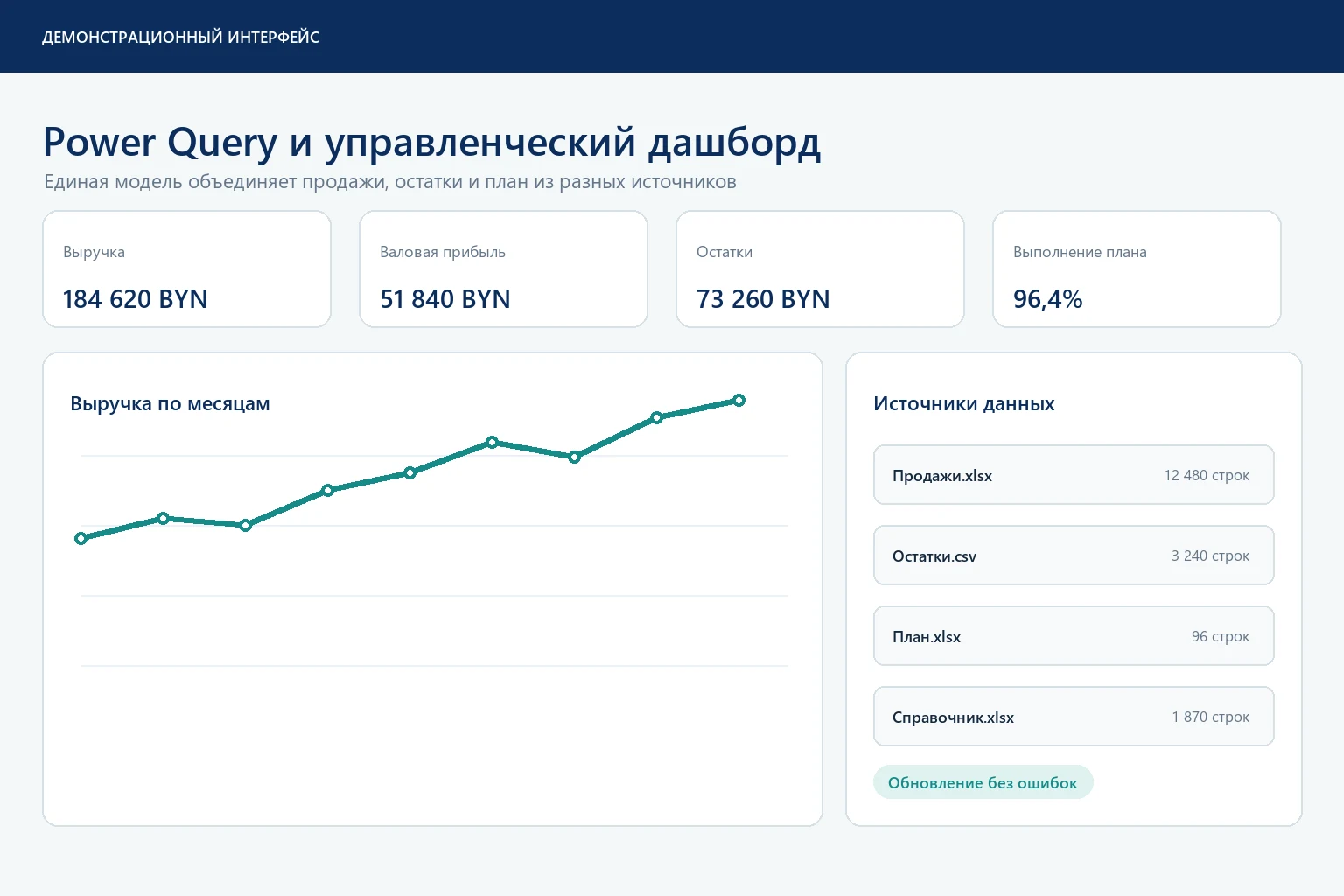Click the 96,4% plan value
This screenshot has height=896, width=1344.
pyautogui.click(x=1048, y=299)
